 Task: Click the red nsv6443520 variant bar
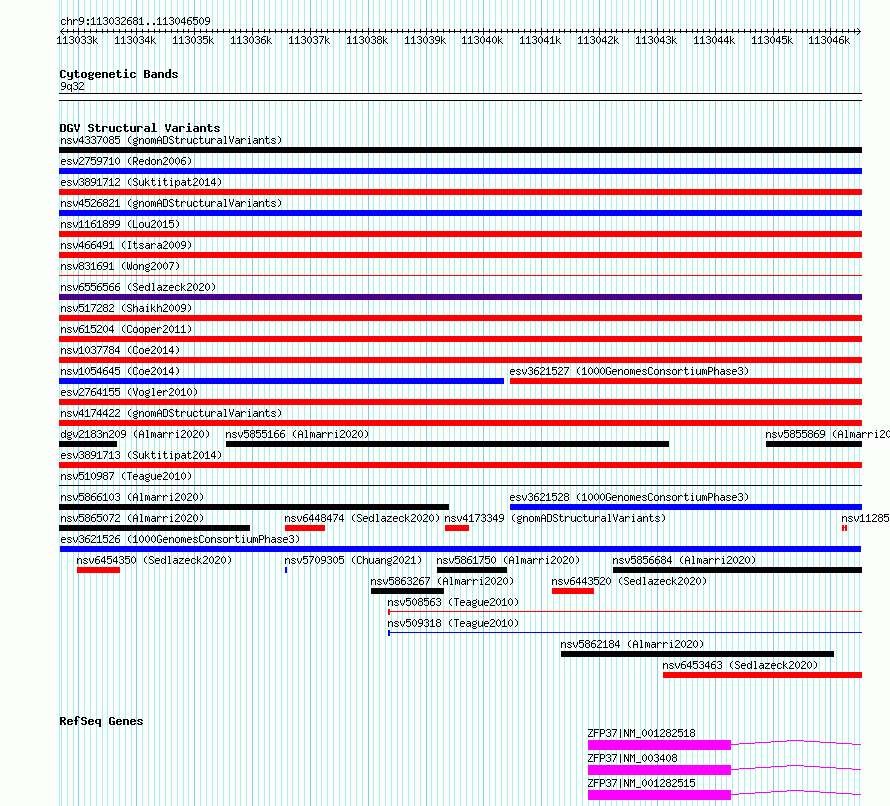pos(573,591)
